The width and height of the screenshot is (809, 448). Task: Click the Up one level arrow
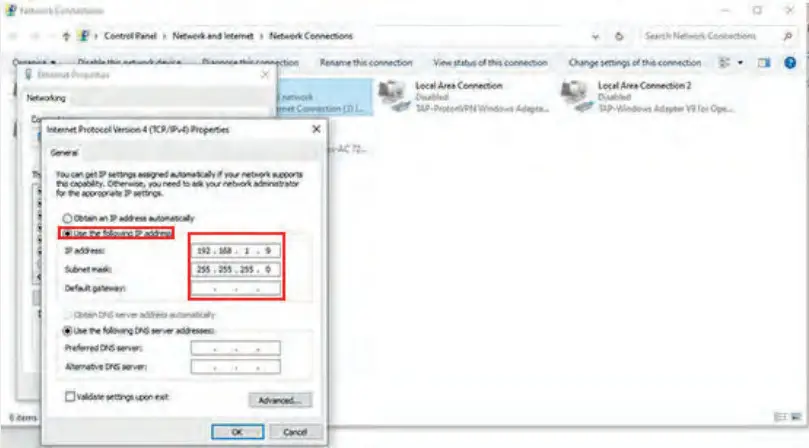(66, 36)
